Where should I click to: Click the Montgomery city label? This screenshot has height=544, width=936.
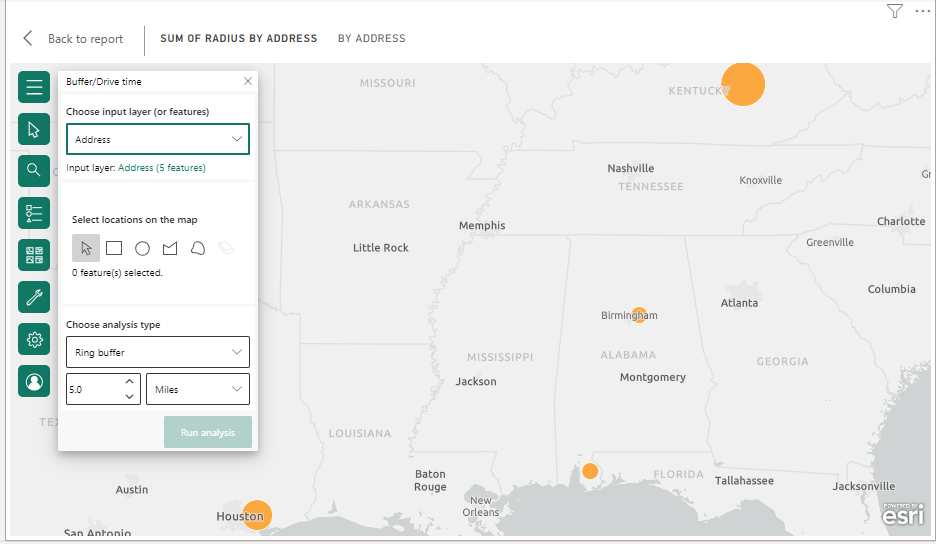pyautogui.click(x=652, y=377)
